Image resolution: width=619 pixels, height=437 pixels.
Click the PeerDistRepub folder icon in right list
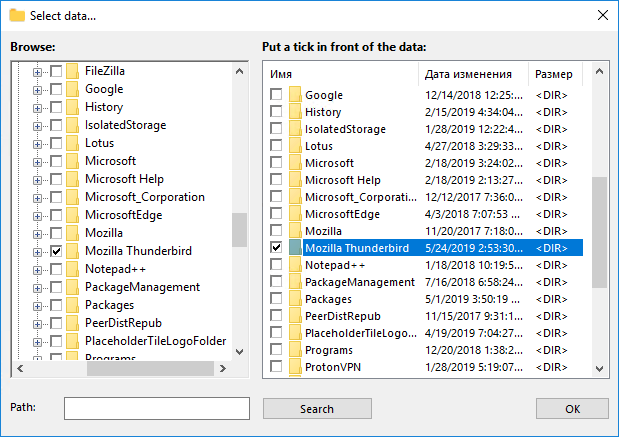[x=295, y=315]
